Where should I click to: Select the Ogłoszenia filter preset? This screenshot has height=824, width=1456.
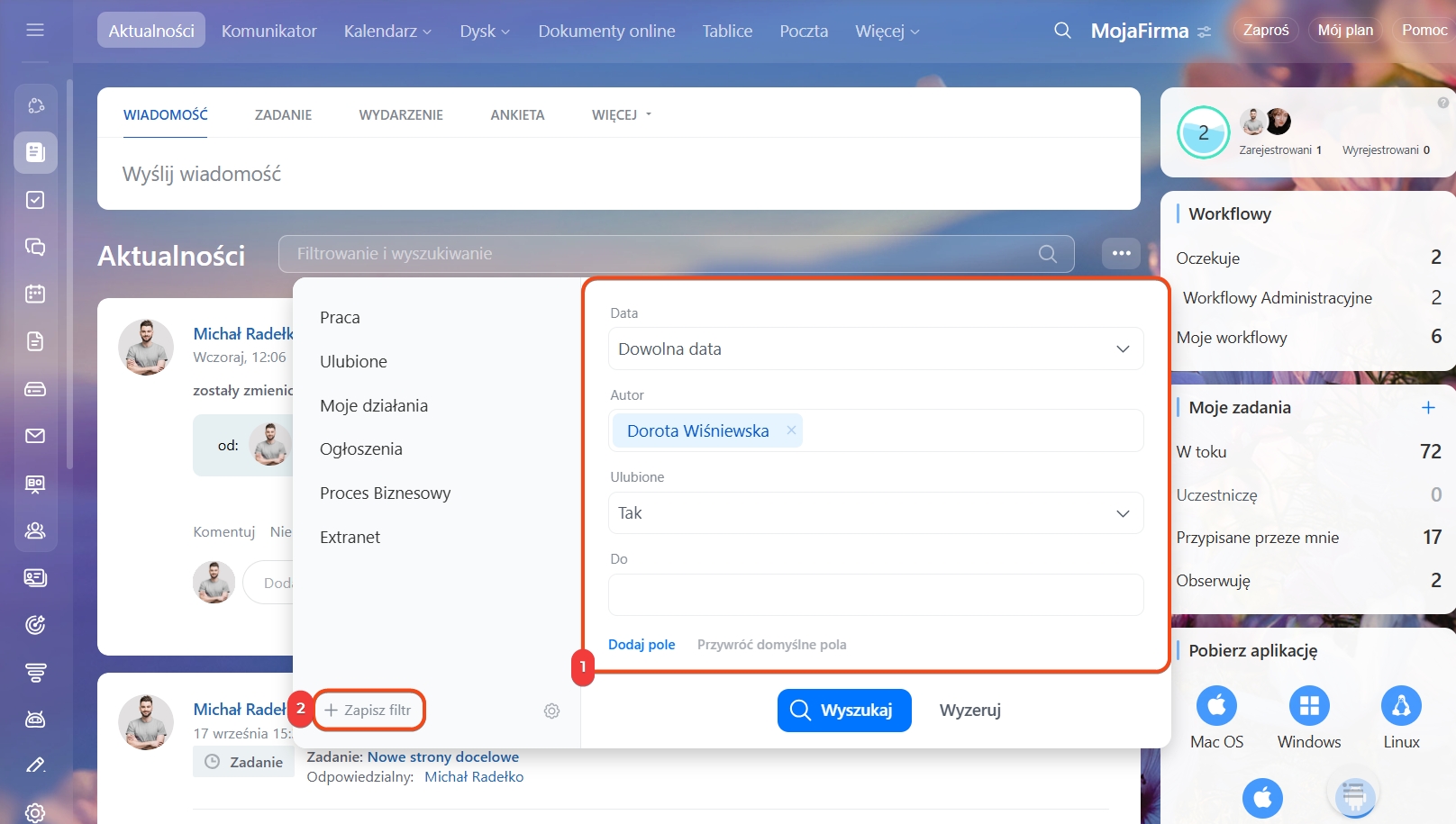coord(361,449)
